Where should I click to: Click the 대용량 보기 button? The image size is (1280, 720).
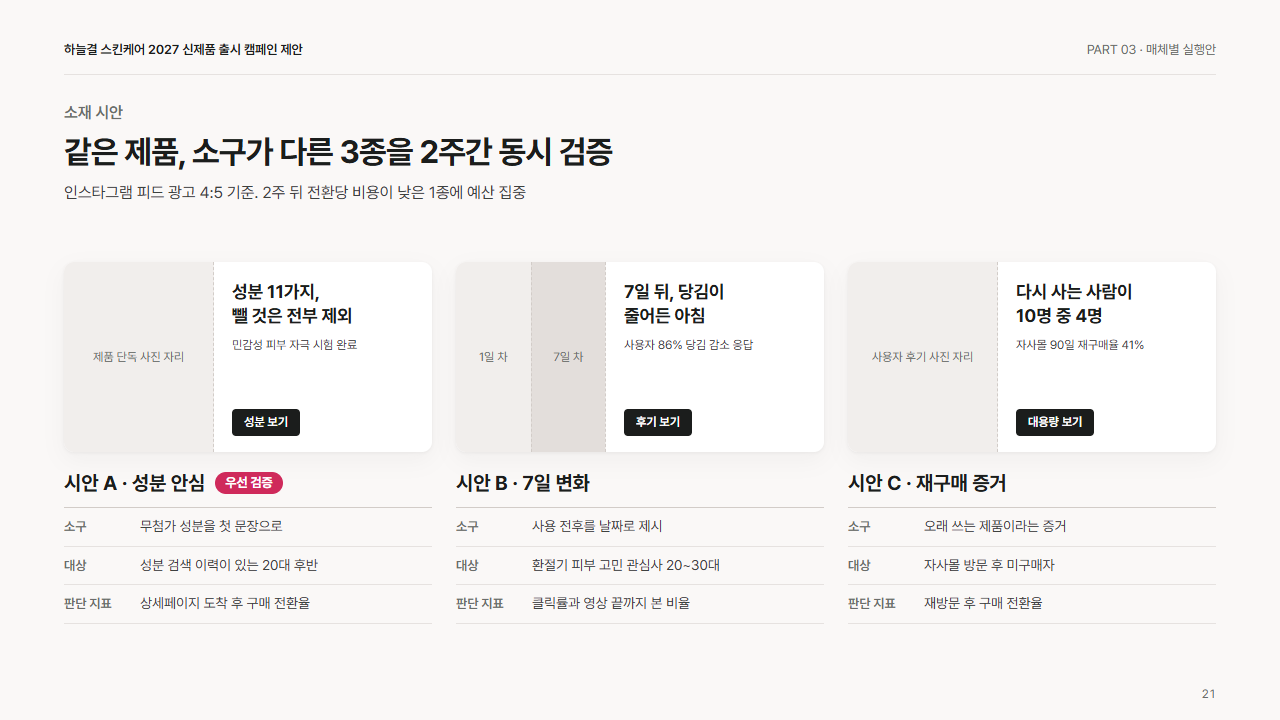click(1055, 422)
